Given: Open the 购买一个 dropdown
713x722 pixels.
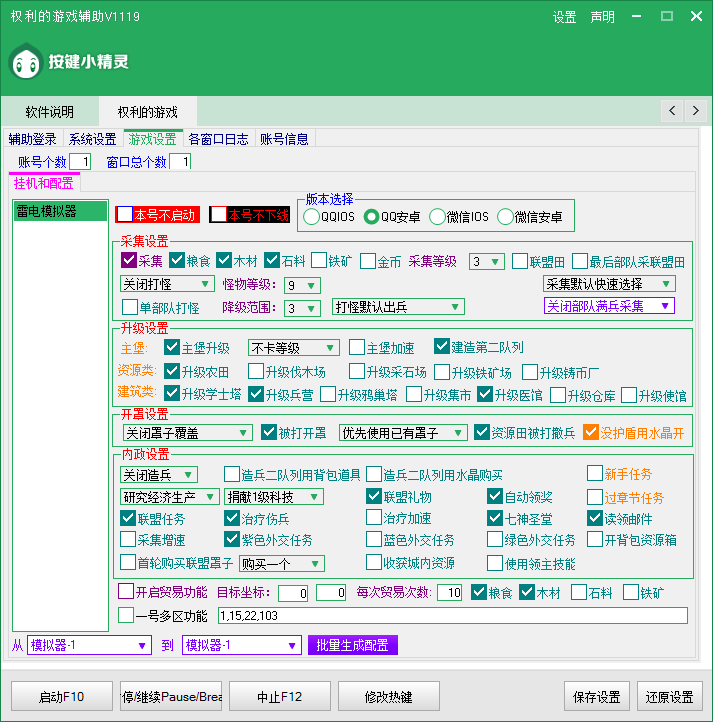Looking at the screenshot, I should pyautogui.click(x=282, y=564).
